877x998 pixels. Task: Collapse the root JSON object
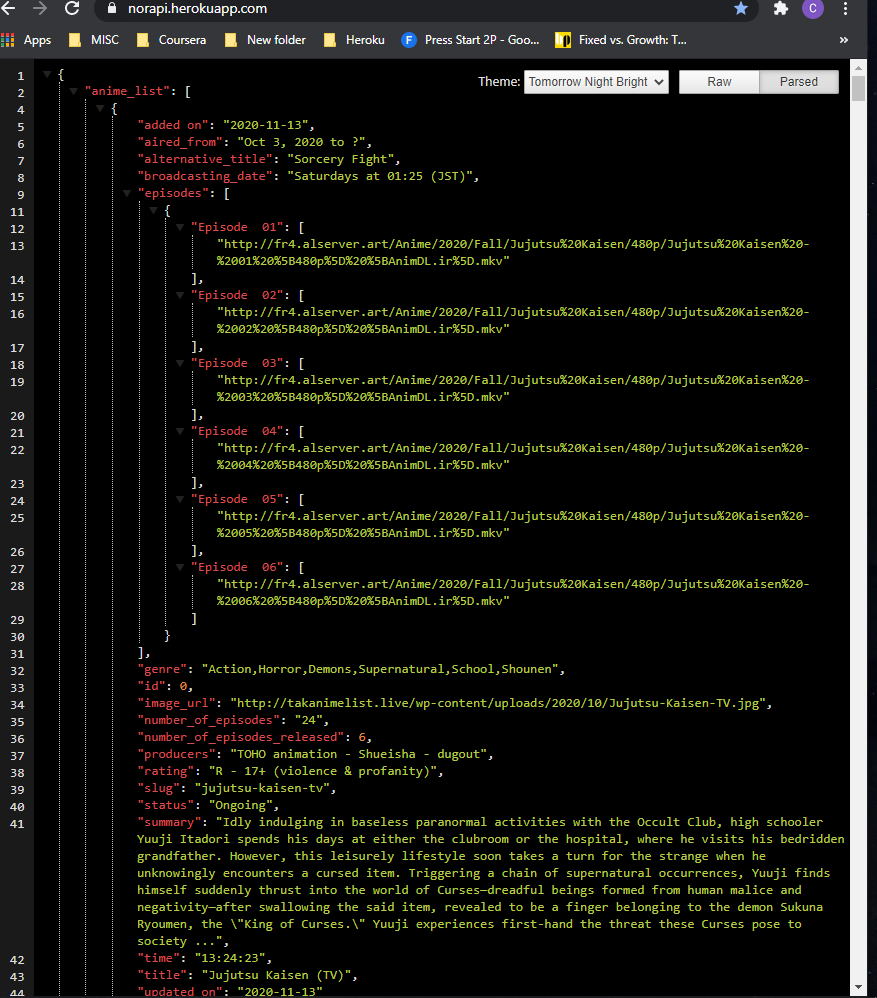point(47,74)
